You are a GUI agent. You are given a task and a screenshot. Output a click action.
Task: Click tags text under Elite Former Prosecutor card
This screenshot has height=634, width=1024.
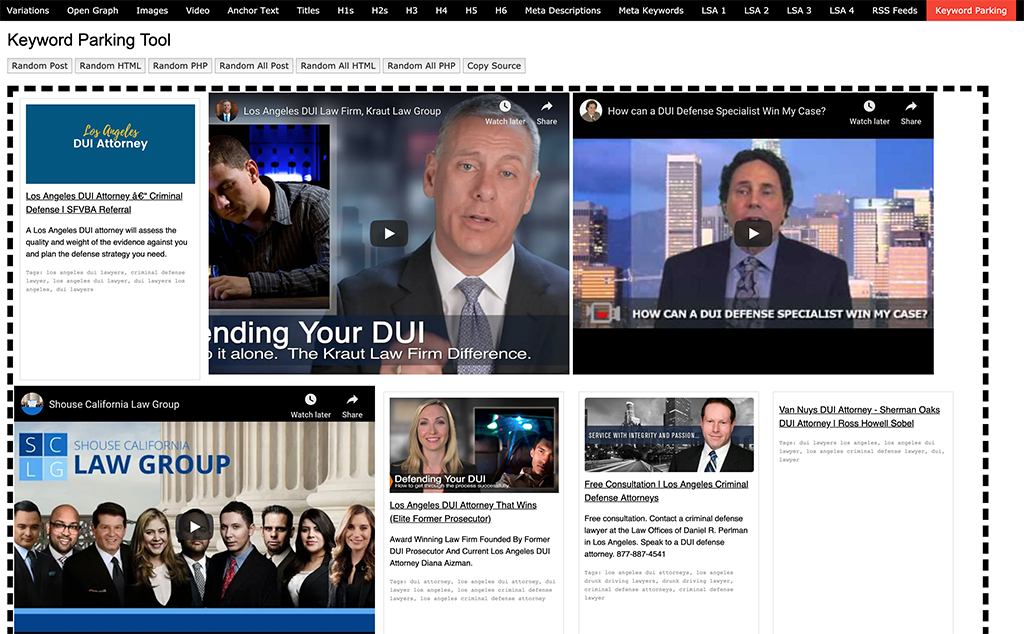[472, 590]
